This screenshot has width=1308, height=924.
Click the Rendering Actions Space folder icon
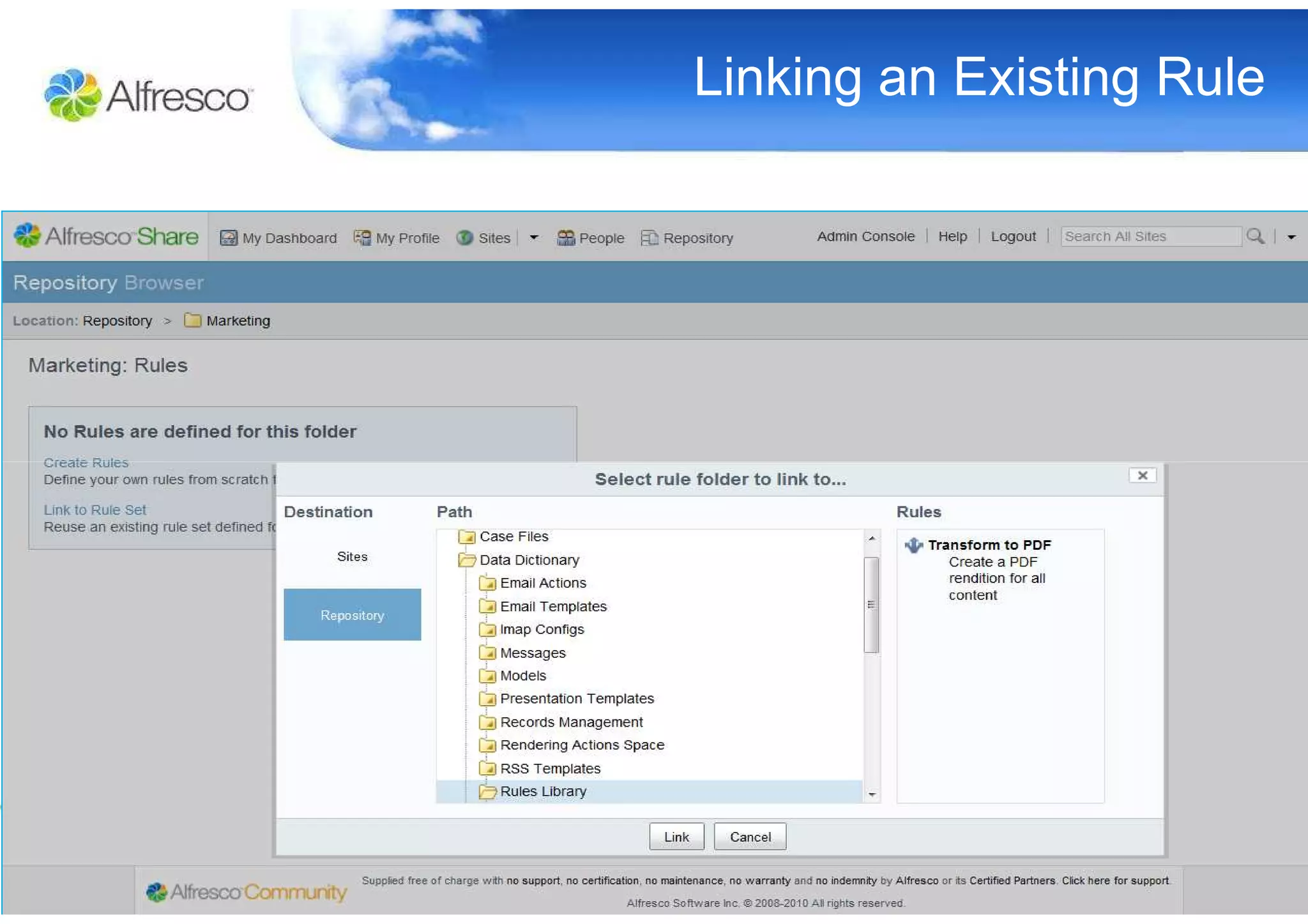(487, 745)
